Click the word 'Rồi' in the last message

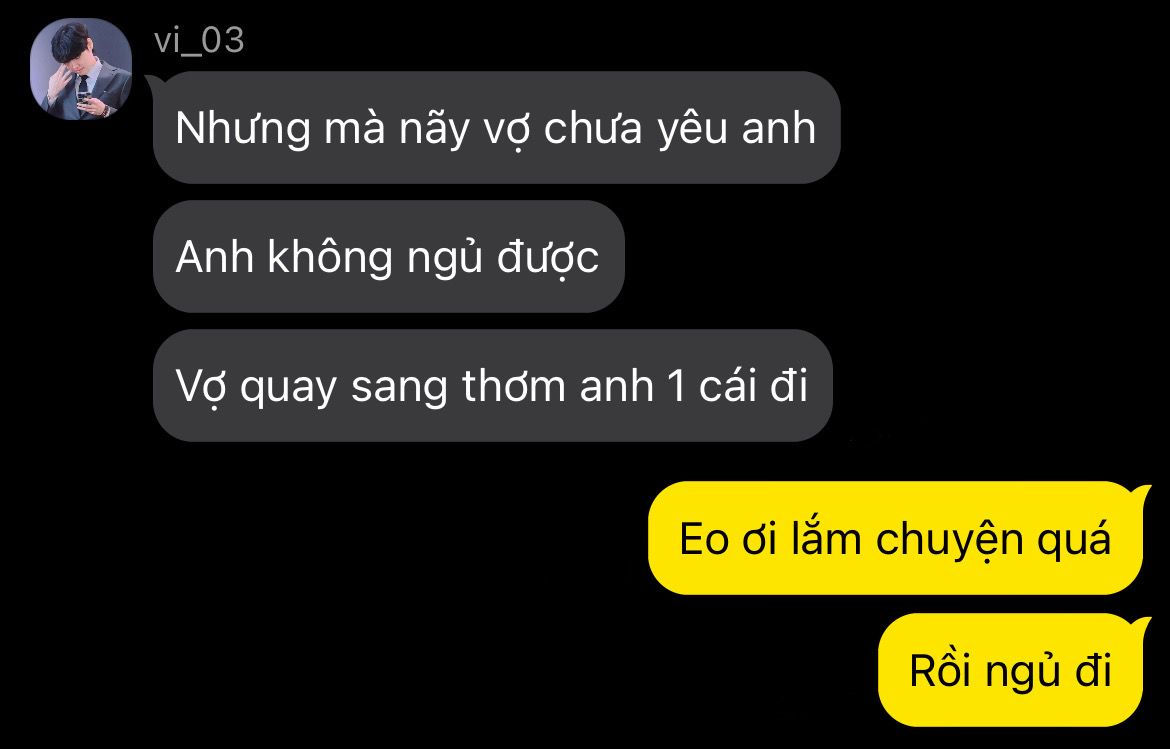[x=942, y=669]
